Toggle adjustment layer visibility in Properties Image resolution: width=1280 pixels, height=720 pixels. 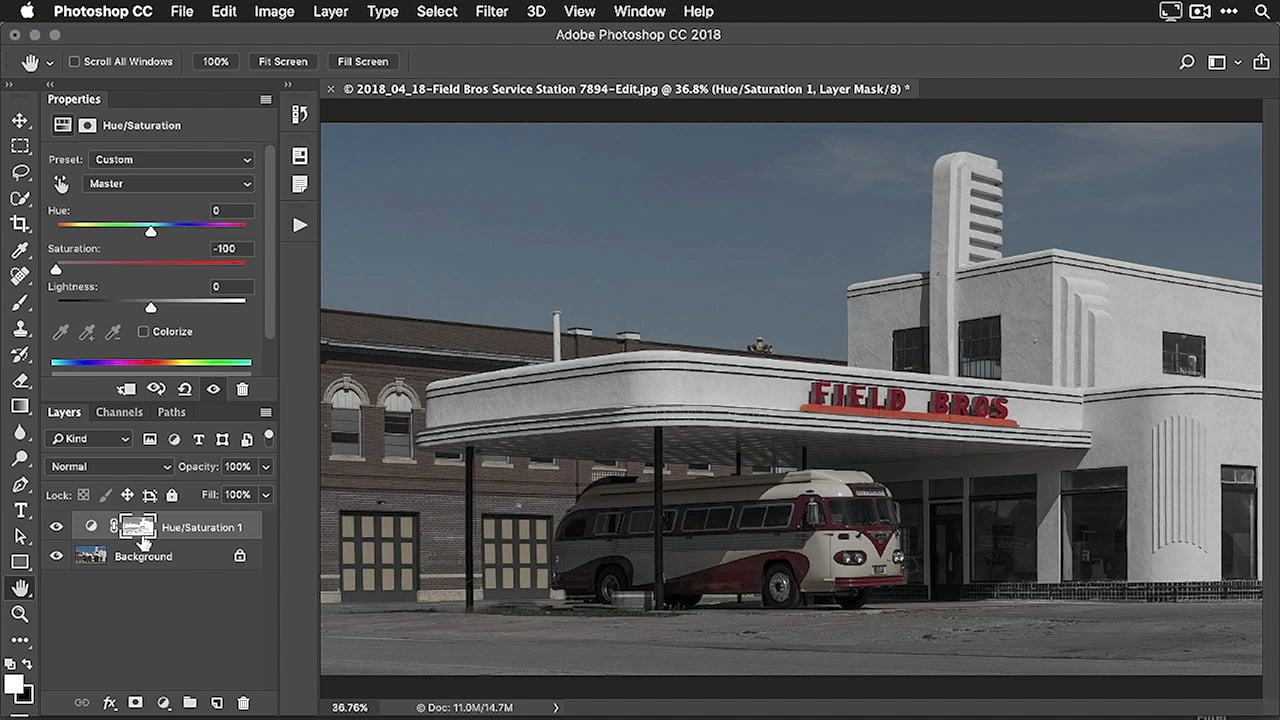click(213, 389)
